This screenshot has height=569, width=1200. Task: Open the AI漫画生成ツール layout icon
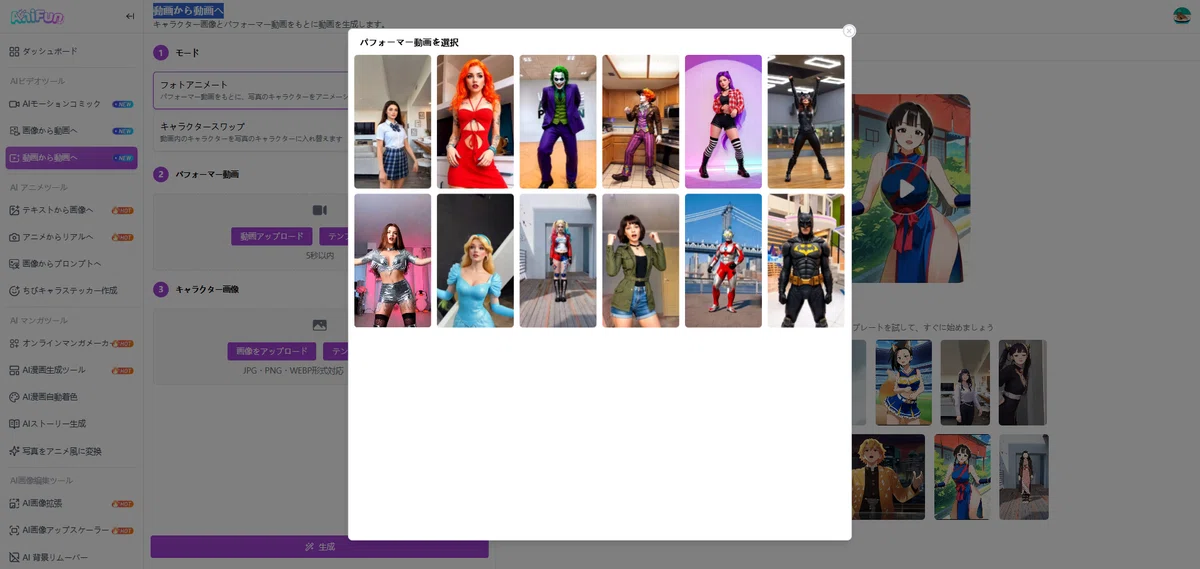(x=14, y=370)
